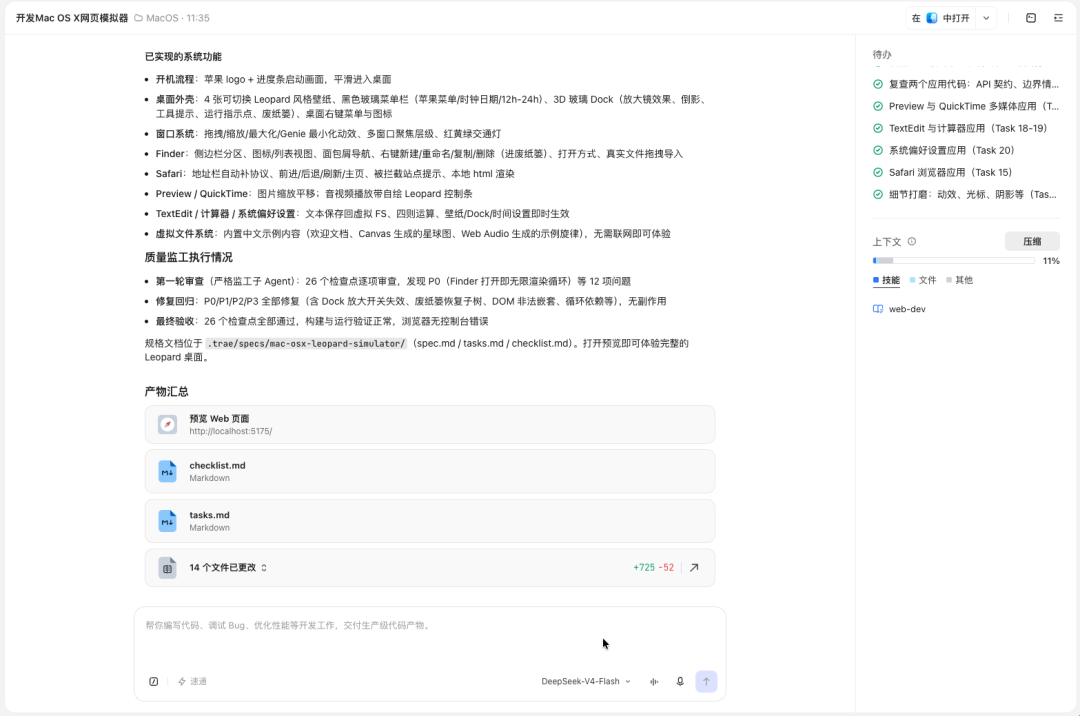
Task: Open the checklist.md file card
Action: point(430,472)
